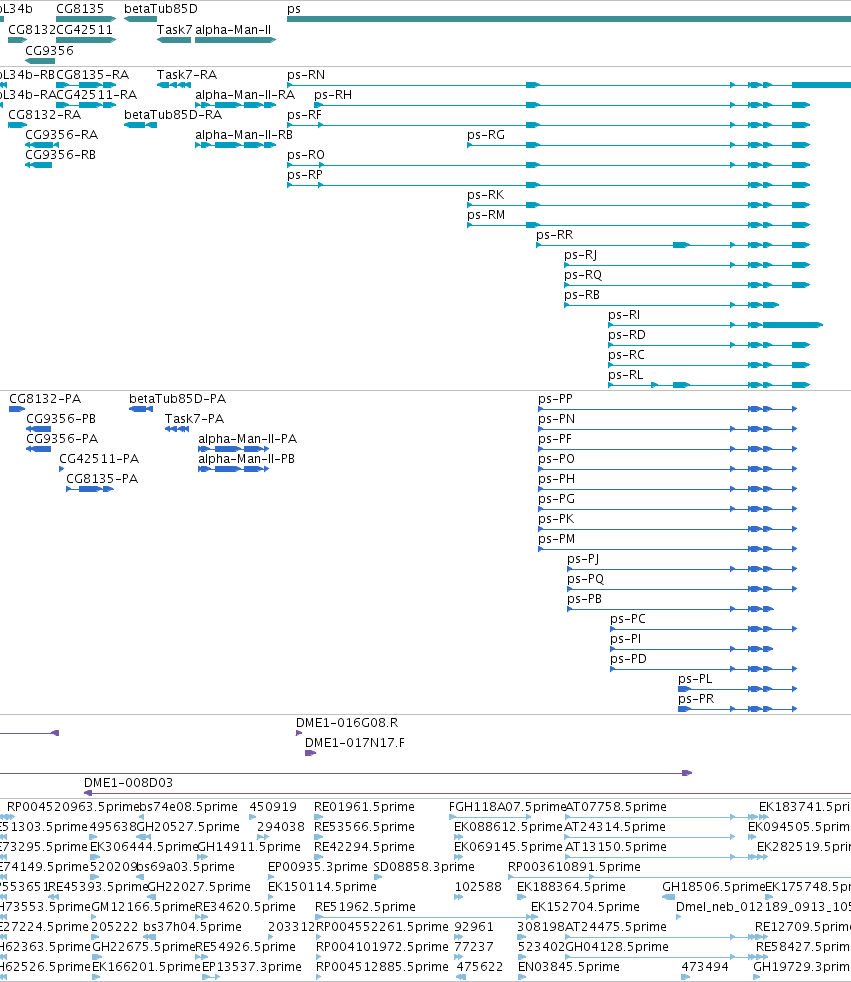Click the ps-PL protein label
This screenshot has width=851, height=982.
pyautogui.click(x=694, y=679)
